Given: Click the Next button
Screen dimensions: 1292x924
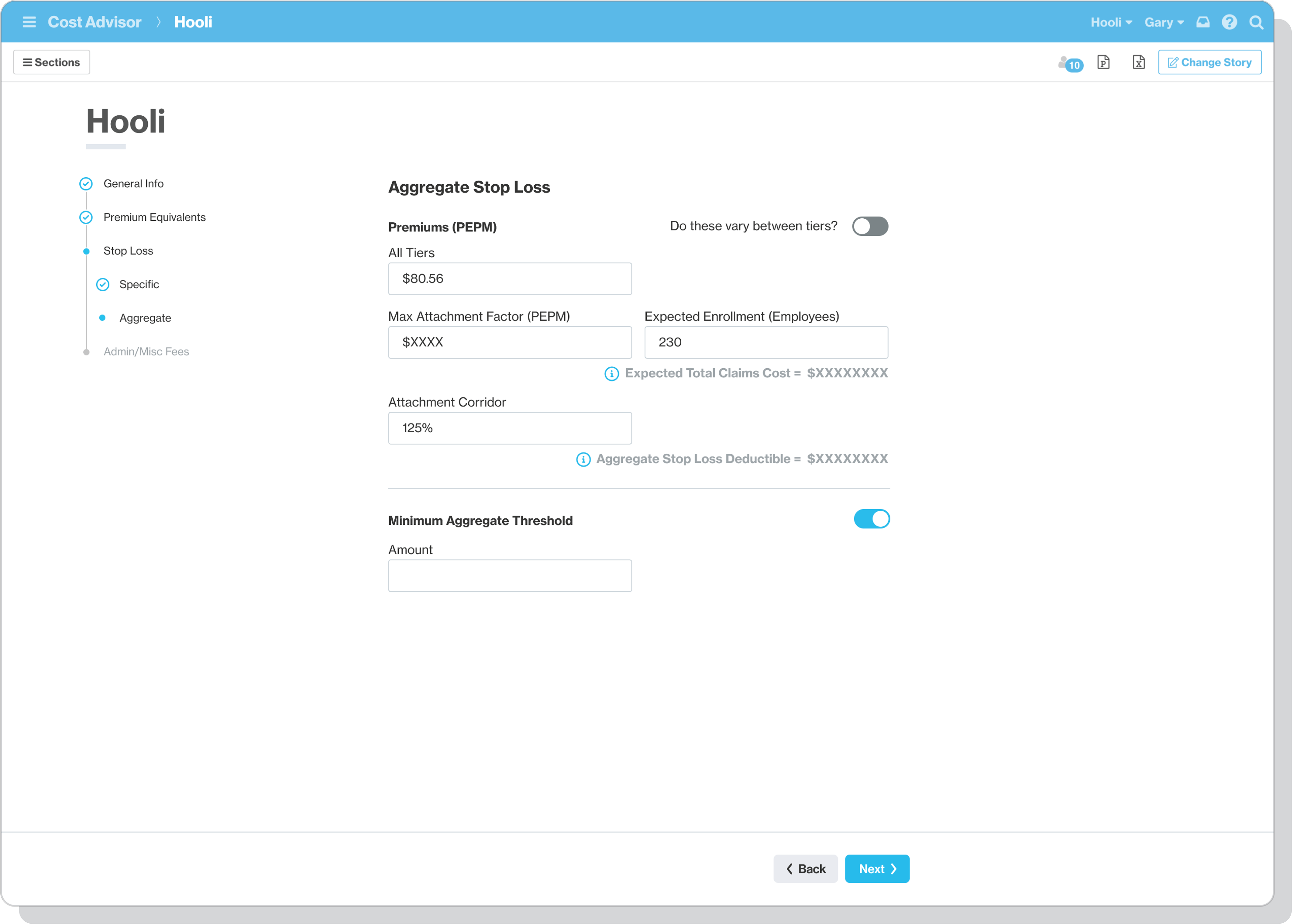Looking at the screenshot, I should [x=876, y=869].
